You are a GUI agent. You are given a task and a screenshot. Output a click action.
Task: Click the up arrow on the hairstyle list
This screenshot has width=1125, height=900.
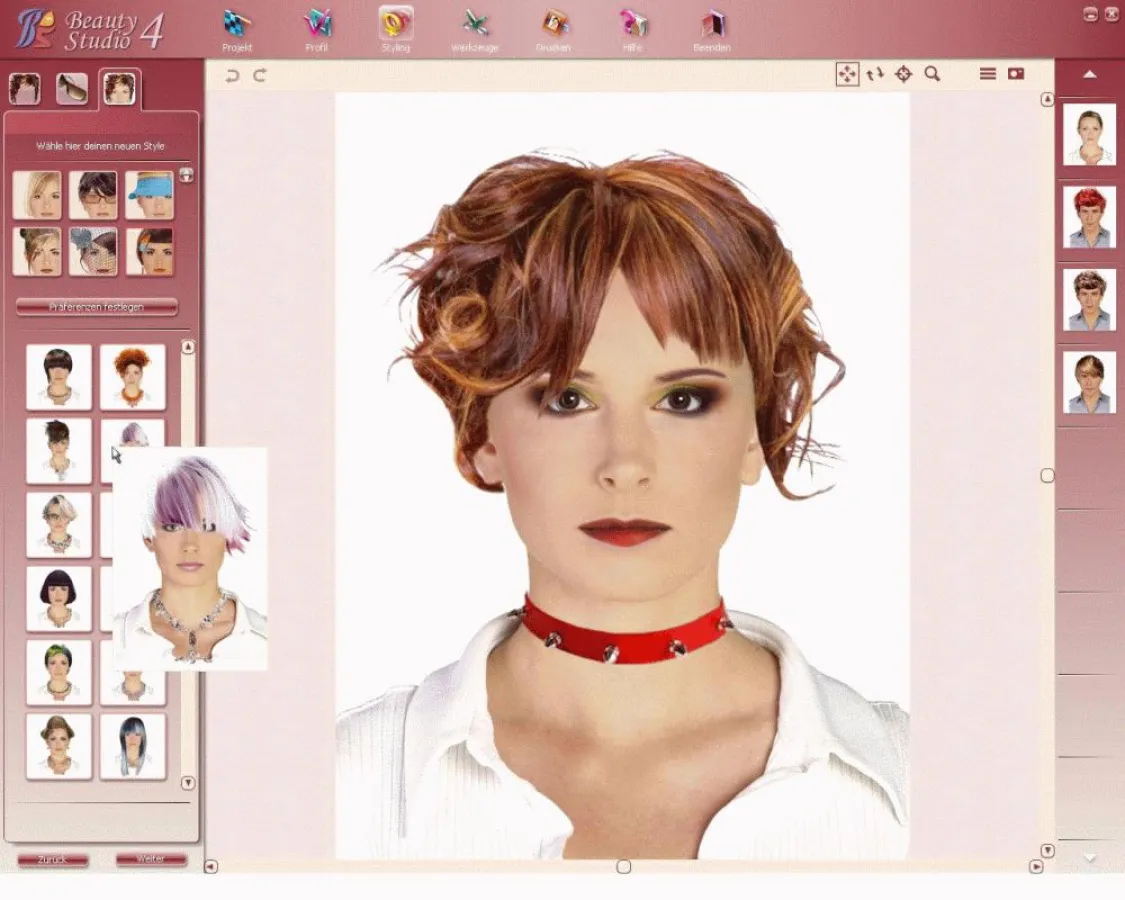(x=187, y=345)
